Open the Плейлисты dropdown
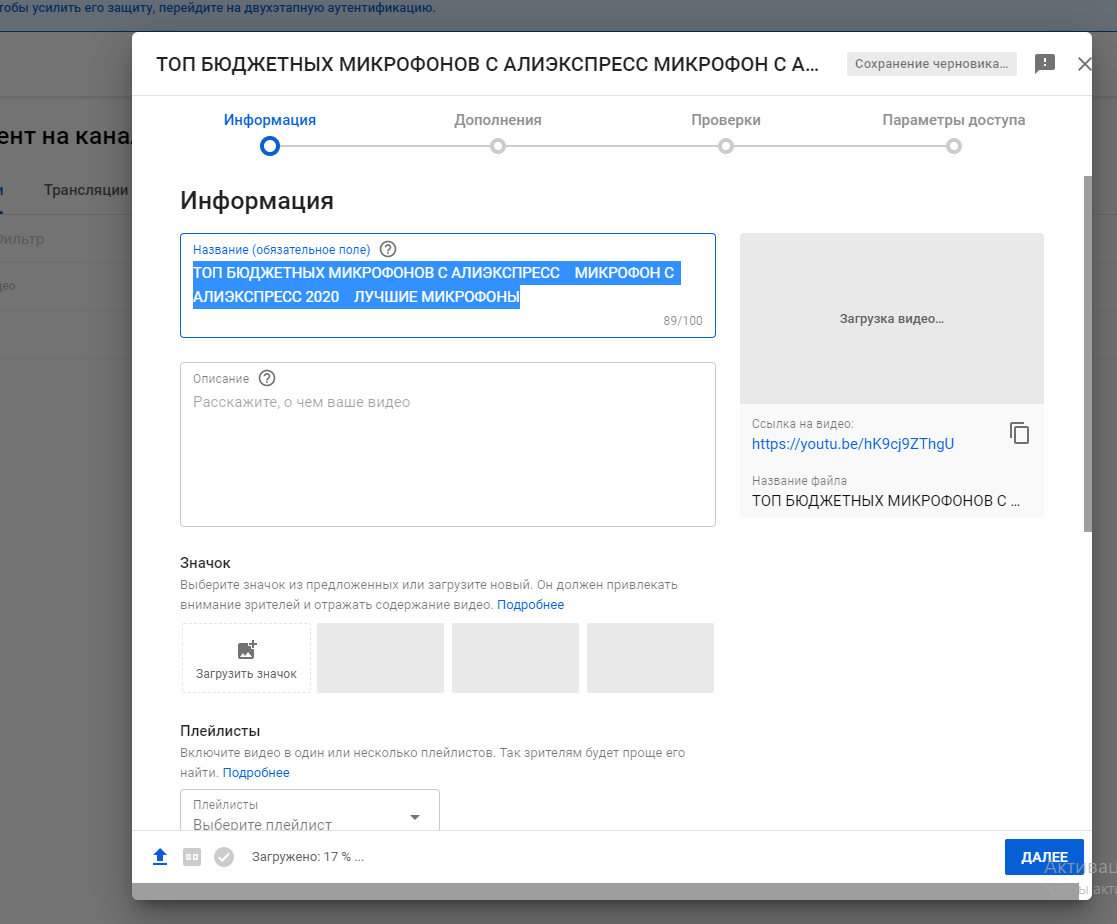The width and height of the screenshot is (1117, 924). tap(310, 810)
